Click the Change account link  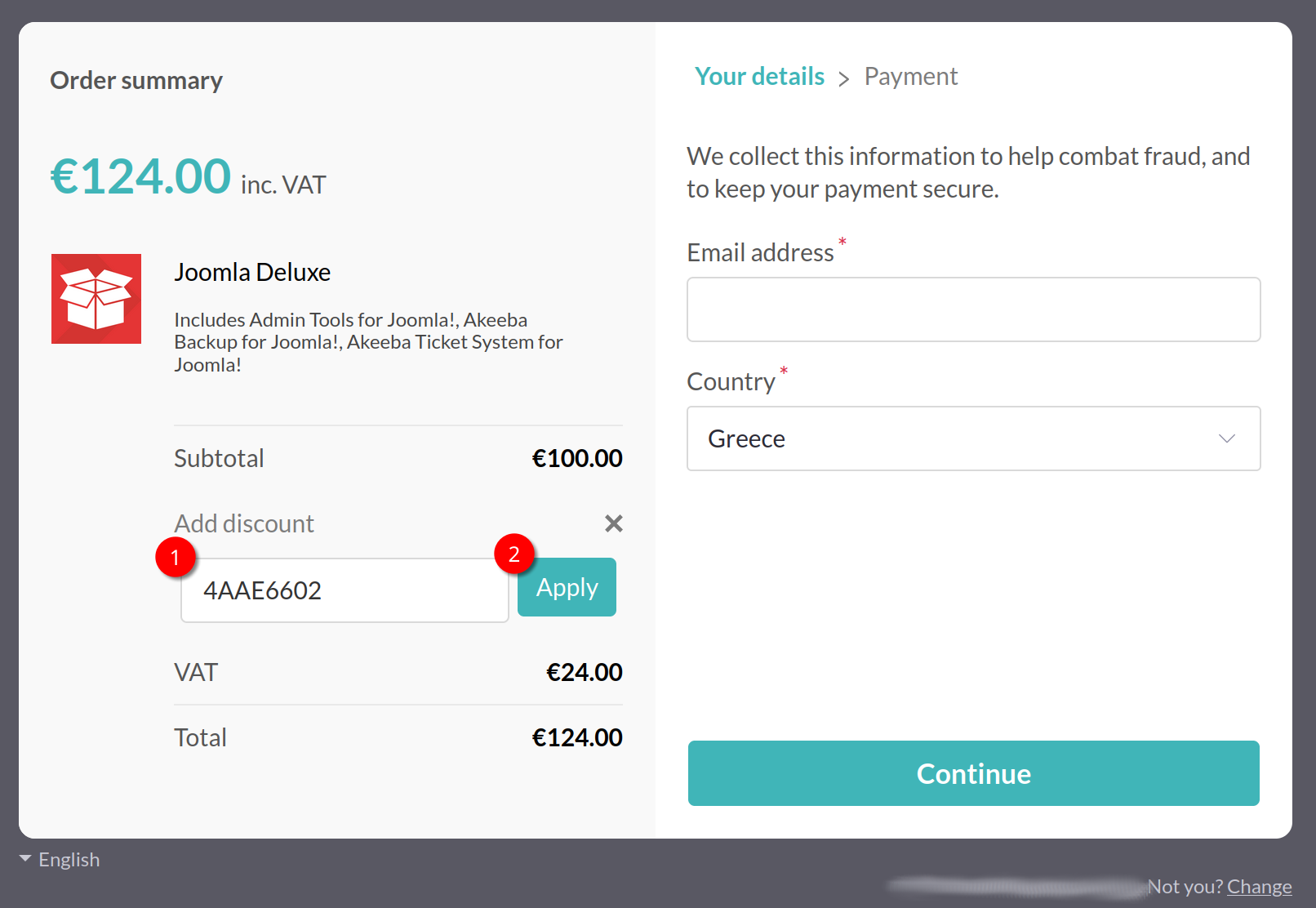coord(1259,887)
